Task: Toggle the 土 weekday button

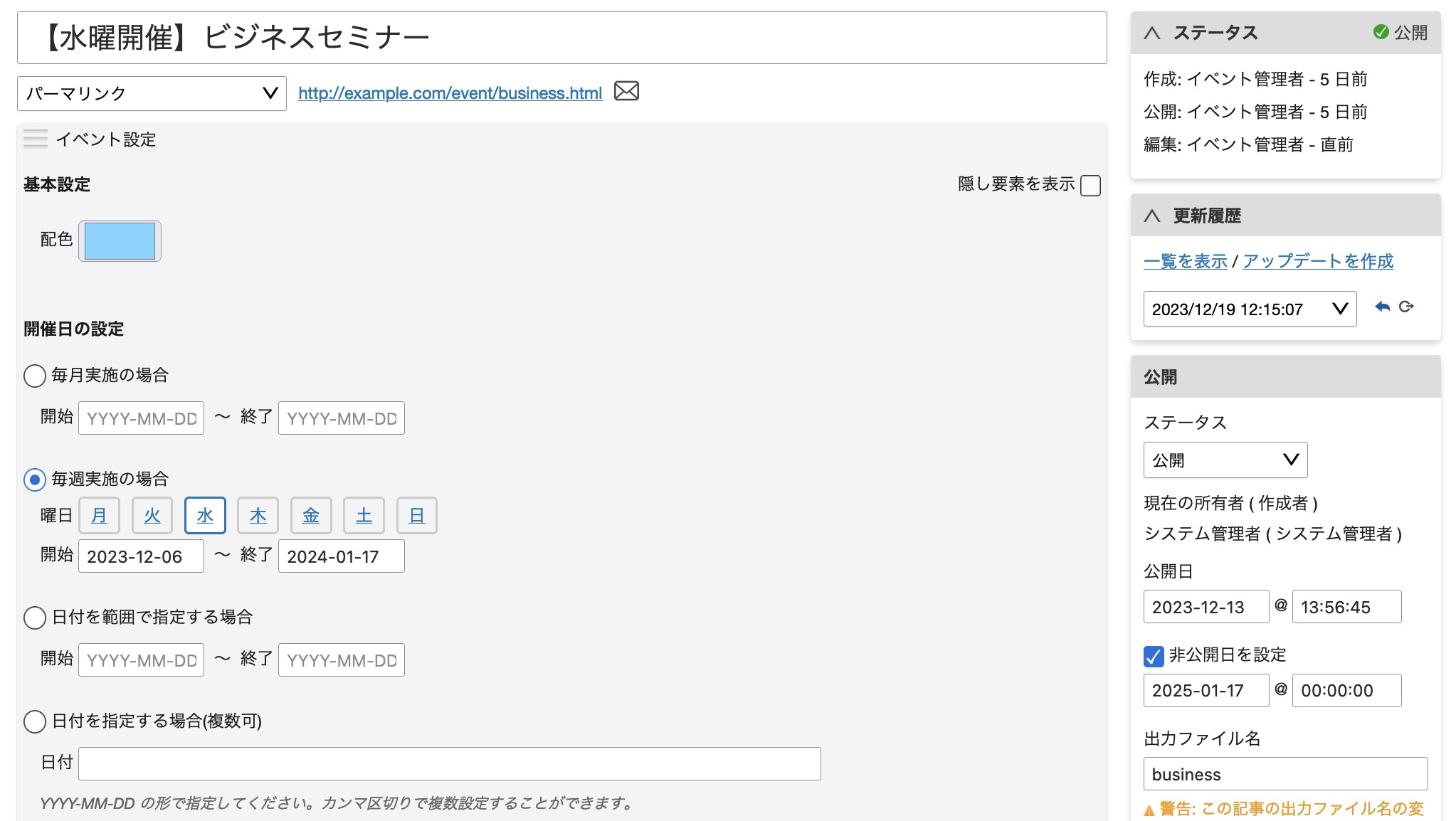Action: (x=364, y=516)
